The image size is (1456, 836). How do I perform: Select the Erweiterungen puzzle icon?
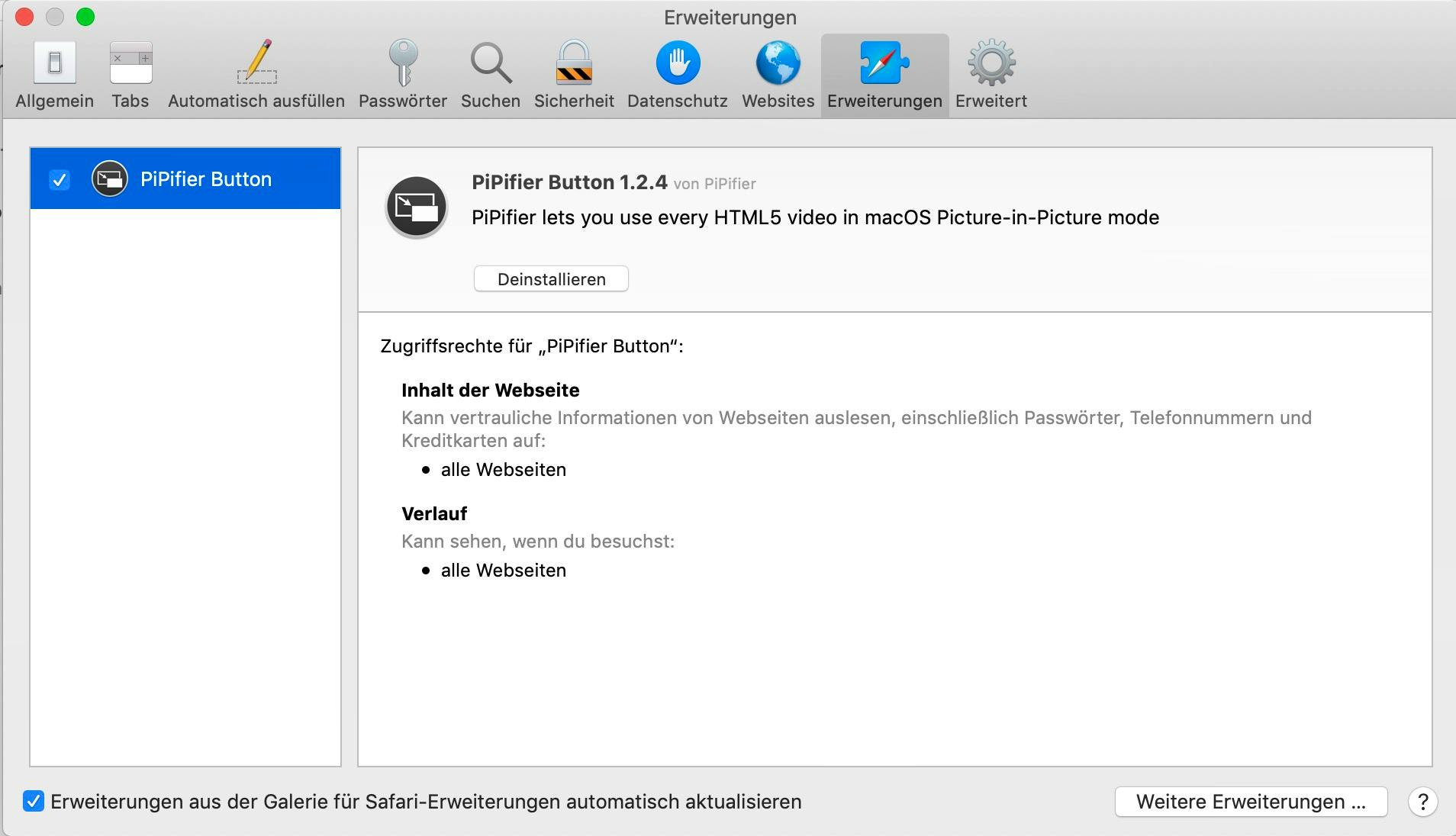[x=884, y=63]
